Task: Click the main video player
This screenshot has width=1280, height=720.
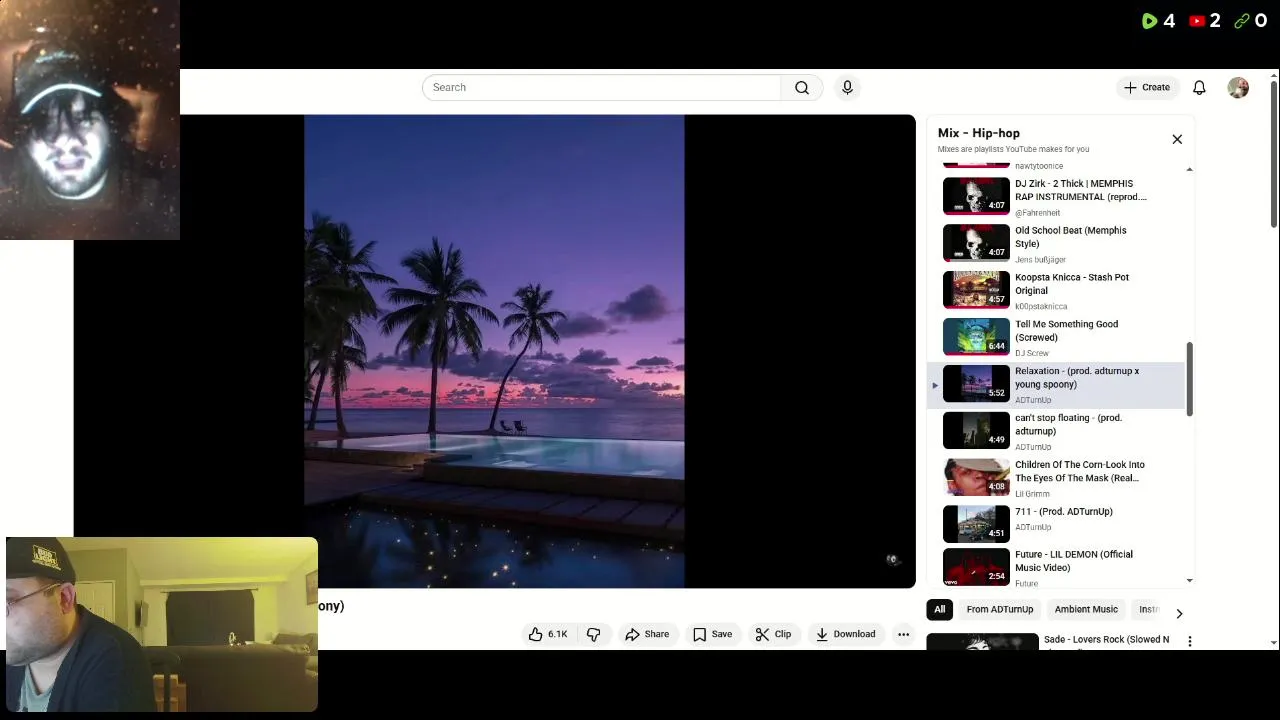Action: (x=494, y=351)
